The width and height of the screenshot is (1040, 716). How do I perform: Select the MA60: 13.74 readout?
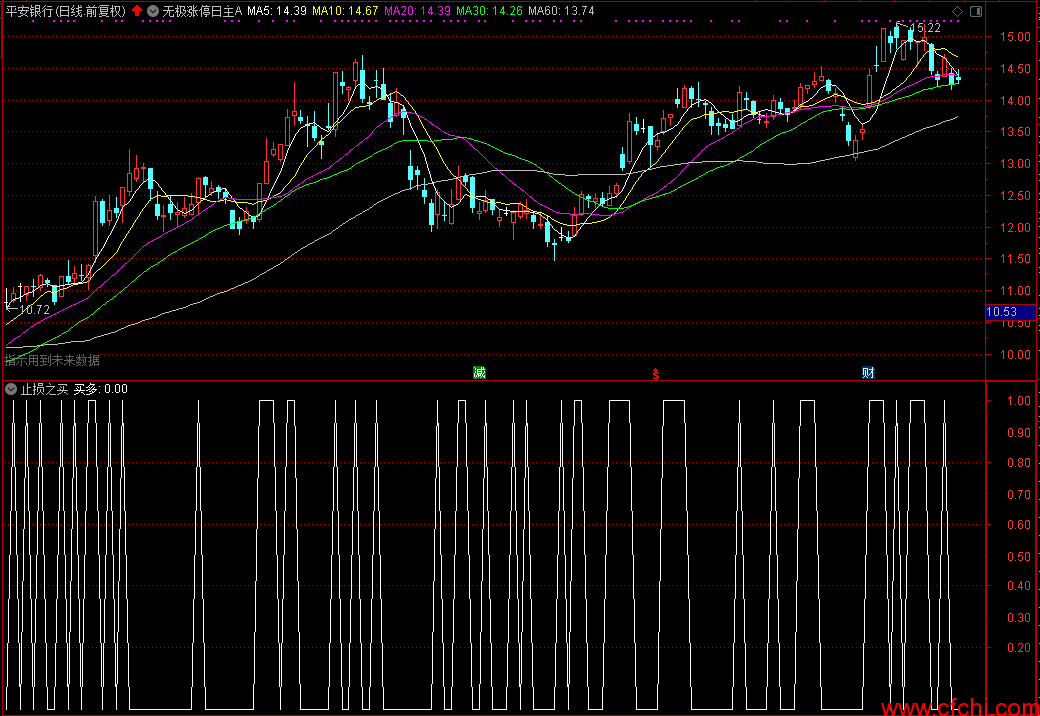[x=561, y=11]
